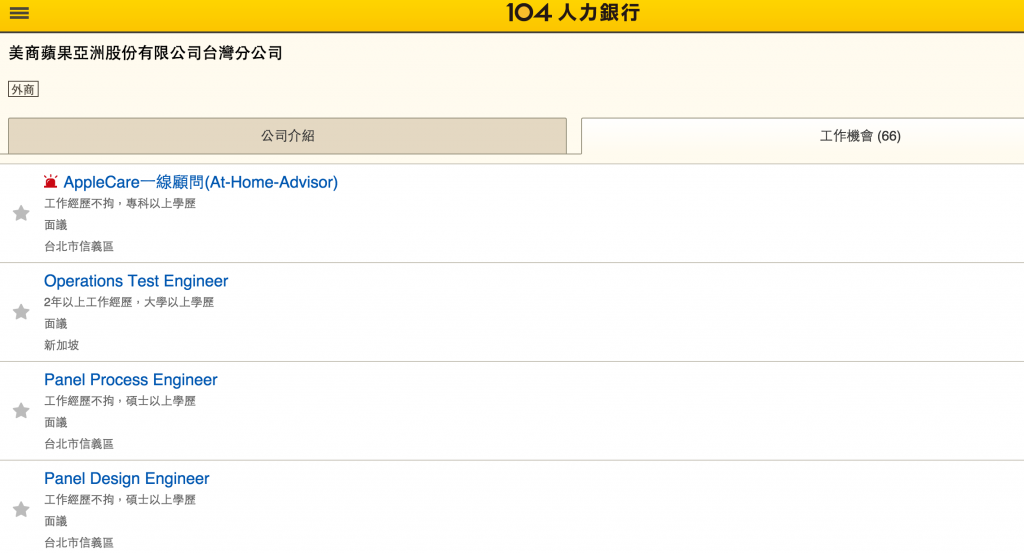Favorite the Panel Process Engineer job

tap(21, 410)
